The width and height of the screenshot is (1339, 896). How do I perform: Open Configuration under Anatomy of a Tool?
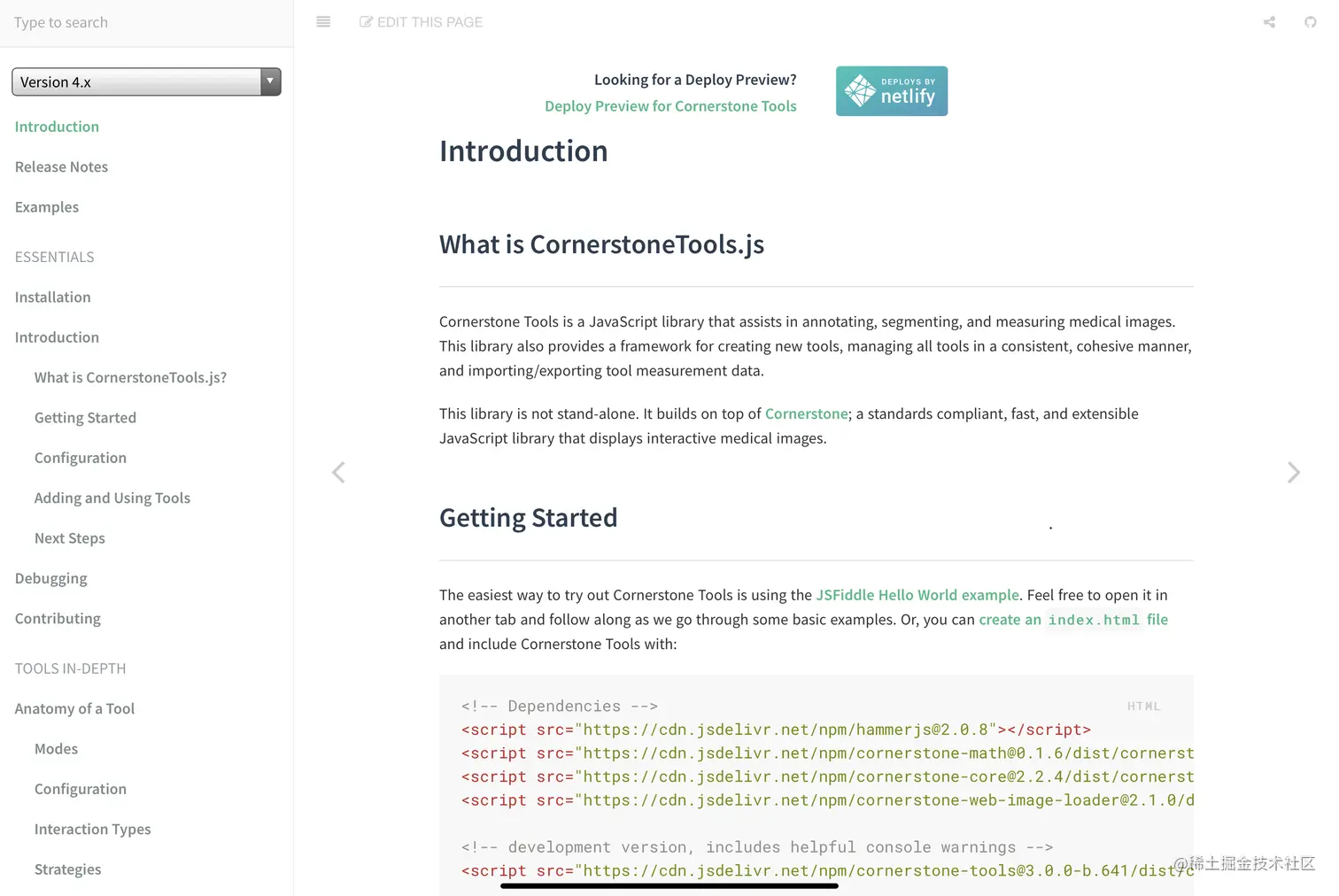tap(81, 789)
